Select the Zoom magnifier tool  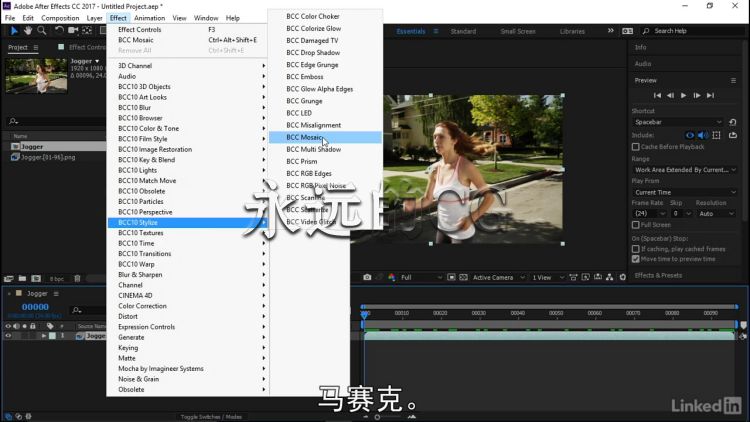[42, 31]
